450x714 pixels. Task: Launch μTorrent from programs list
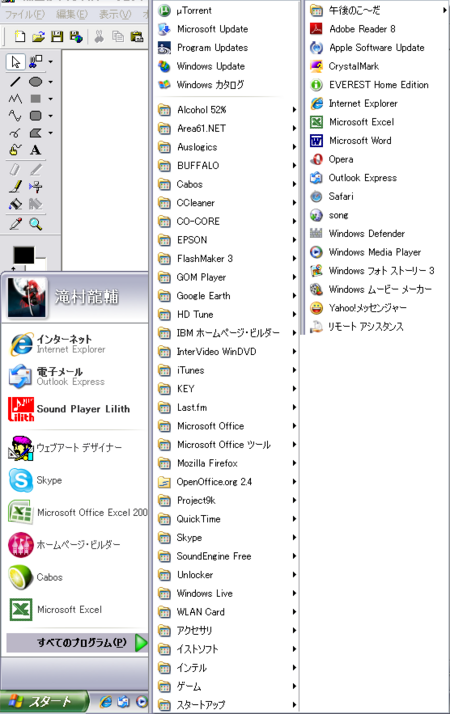[226, 10]
